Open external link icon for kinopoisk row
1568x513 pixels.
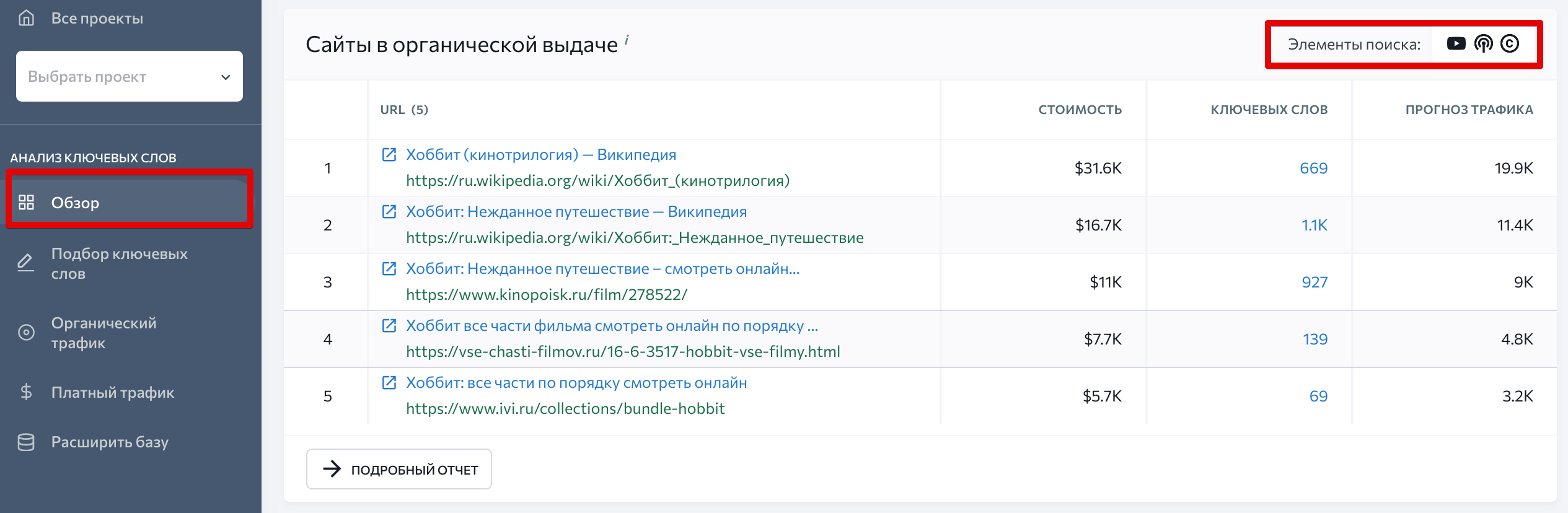pyautogui.click(x=389, y=269)
